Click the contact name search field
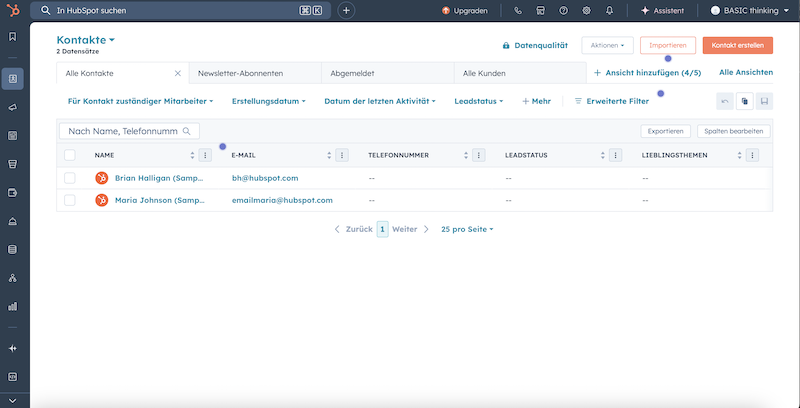Viewport: 800px width, 408px height. pos(123,131)
